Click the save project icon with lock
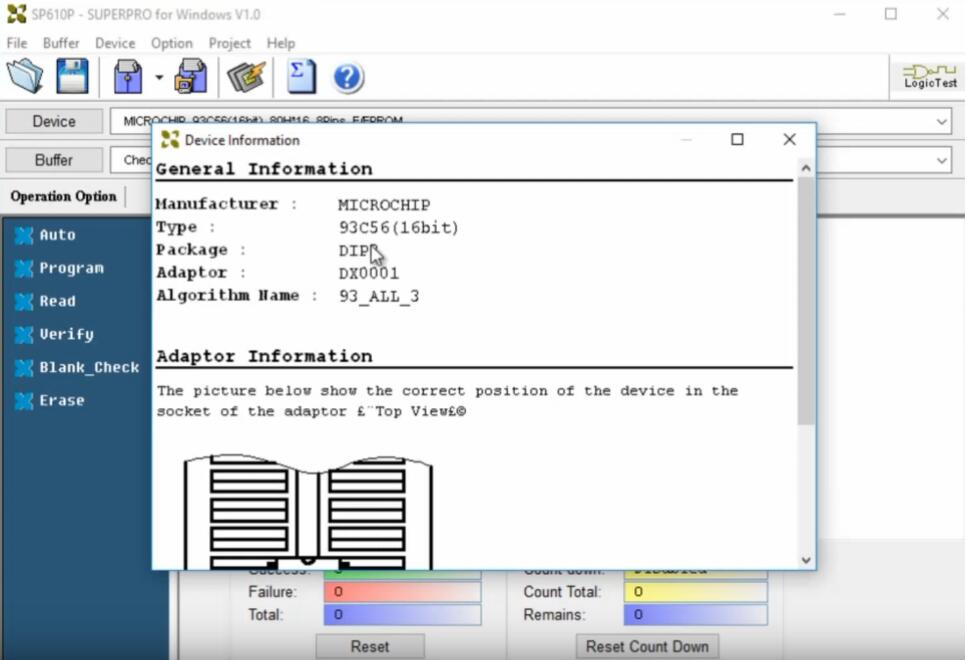The height and width of the screenshot is (660, 965). click(x=191, y=76)
